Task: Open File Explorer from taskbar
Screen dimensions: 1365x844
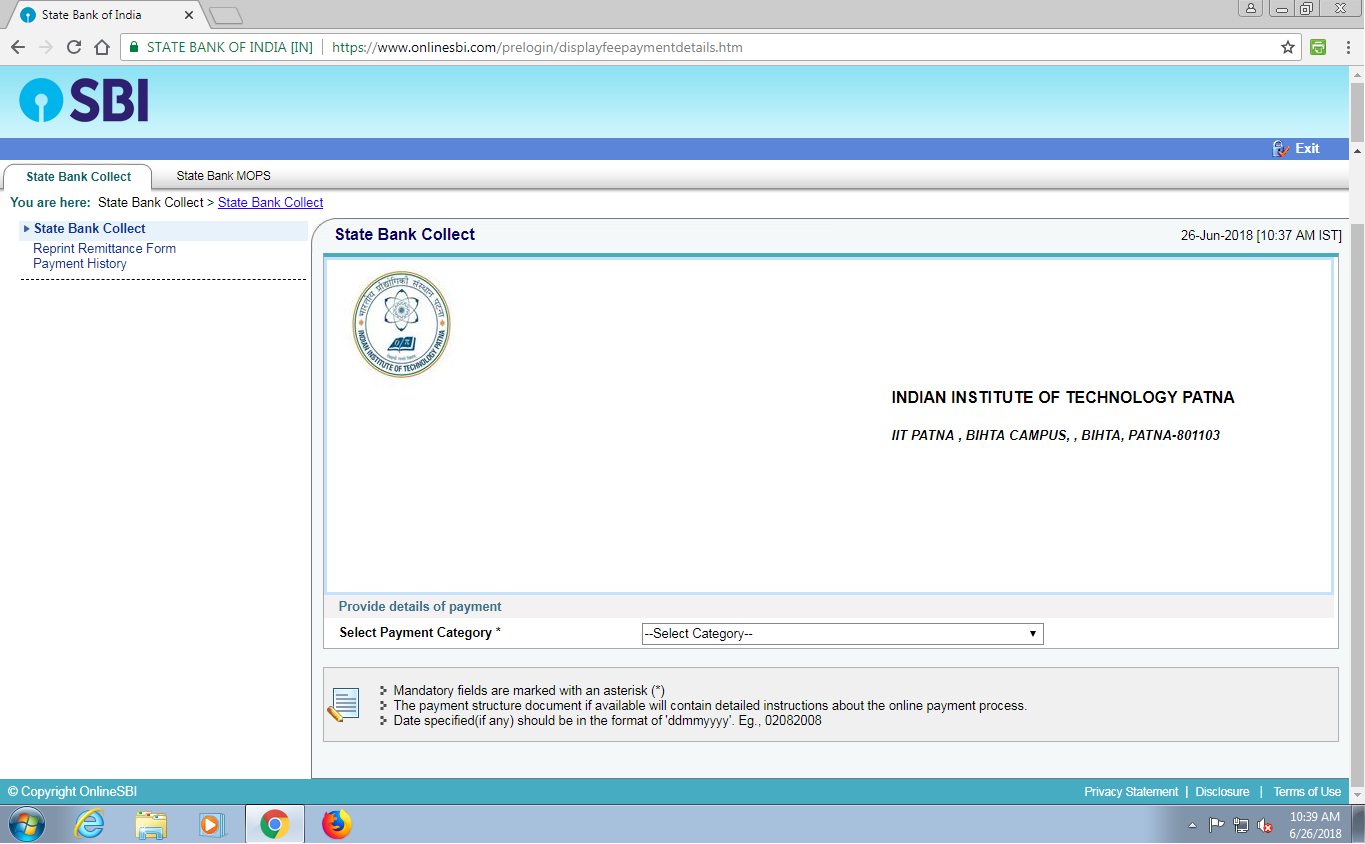Action: (x=151, y=824)
